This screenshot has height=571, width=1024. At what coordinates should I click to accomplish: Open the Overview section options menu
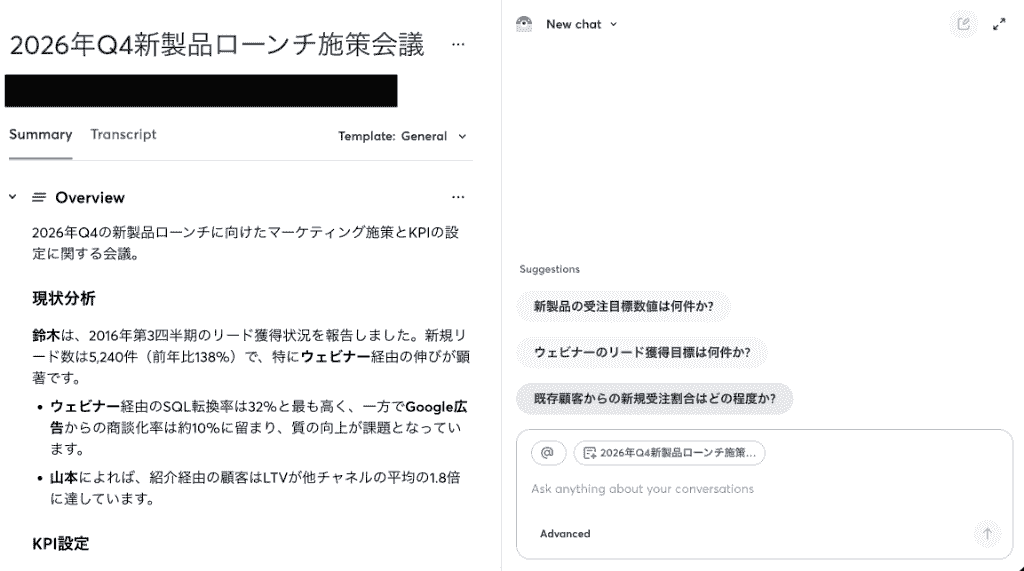click(x=458, y=197)
